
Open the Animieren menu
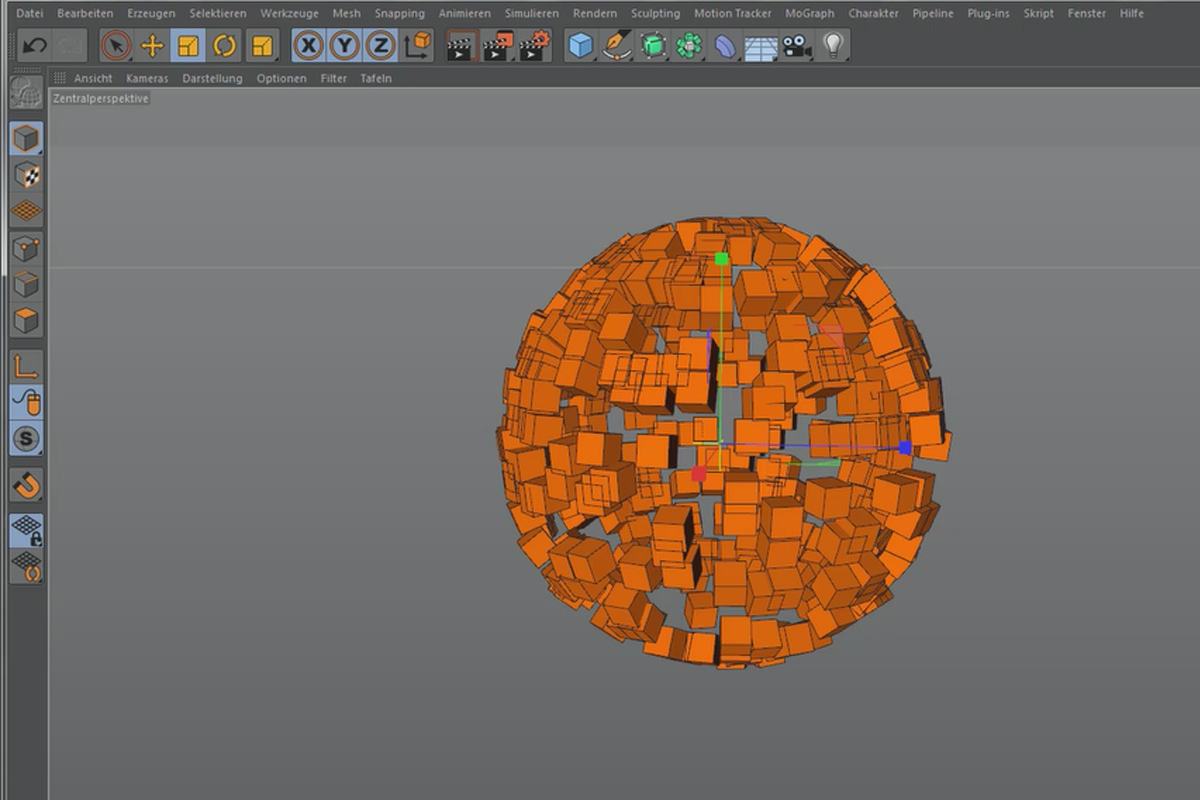(465, 13)
